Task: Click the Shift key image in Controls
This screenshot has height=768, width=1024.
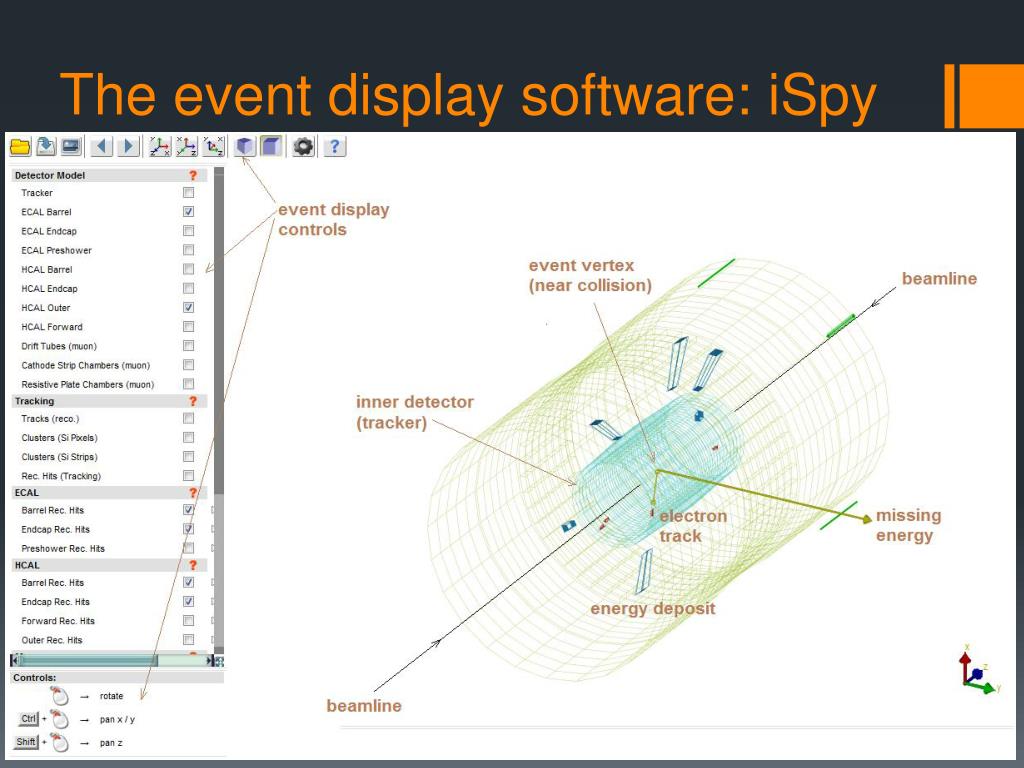Action: click(x=26, y=742)
